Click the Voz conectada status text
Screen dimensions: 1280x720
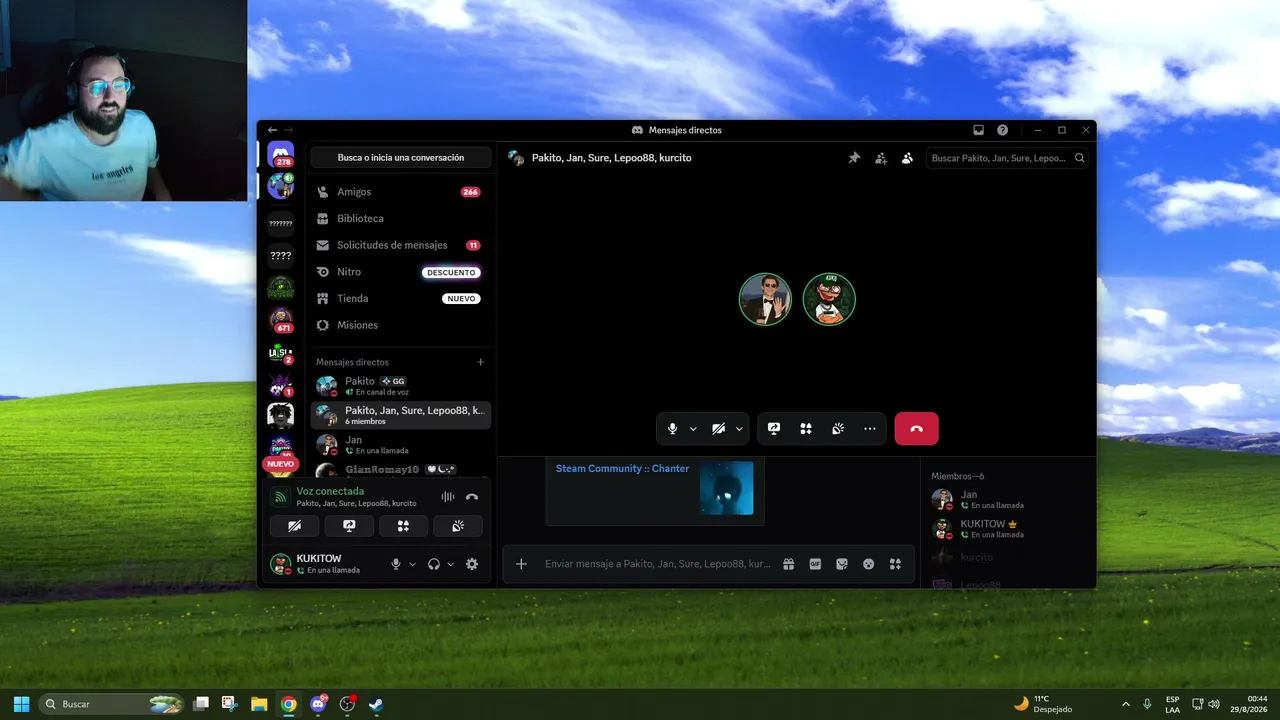330,491
